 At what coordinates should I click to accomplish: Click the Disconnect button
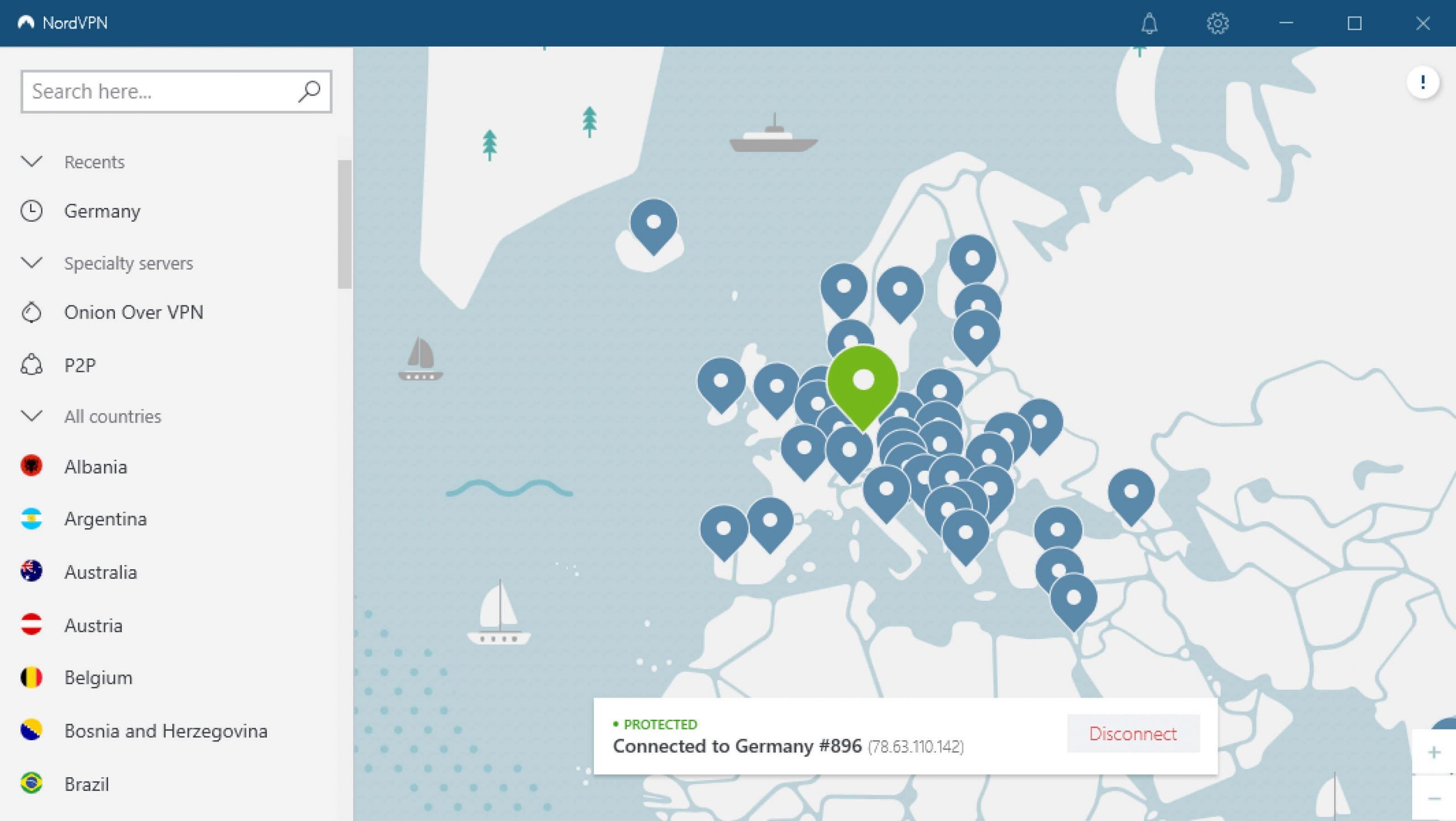pos(1133,733)
